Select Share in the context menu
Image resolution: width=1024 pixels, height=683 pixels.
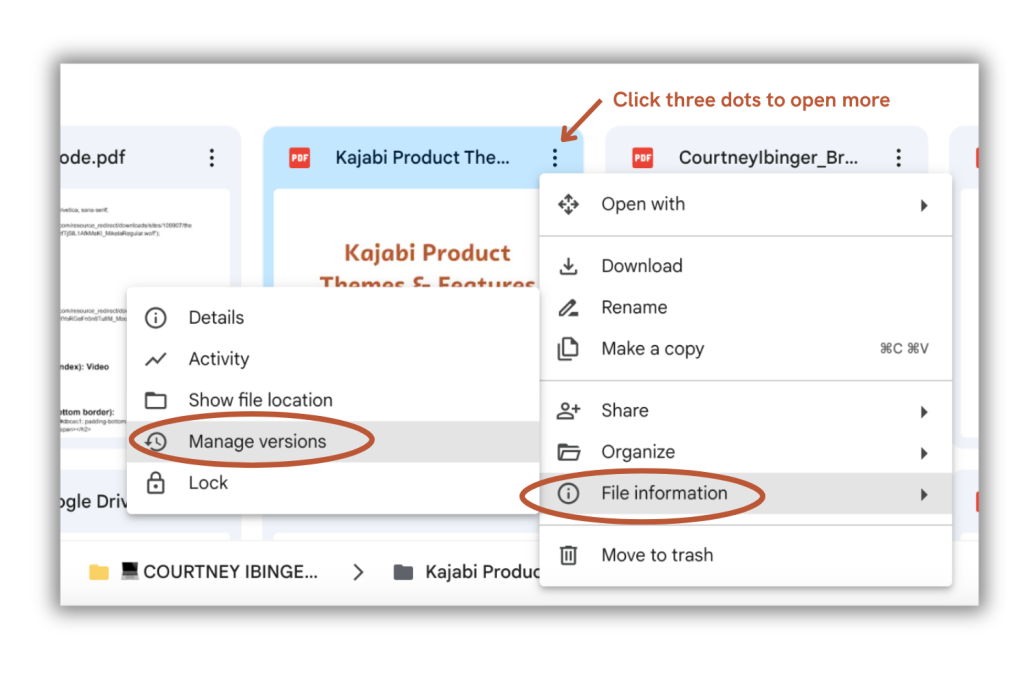[x=746, y=411]
